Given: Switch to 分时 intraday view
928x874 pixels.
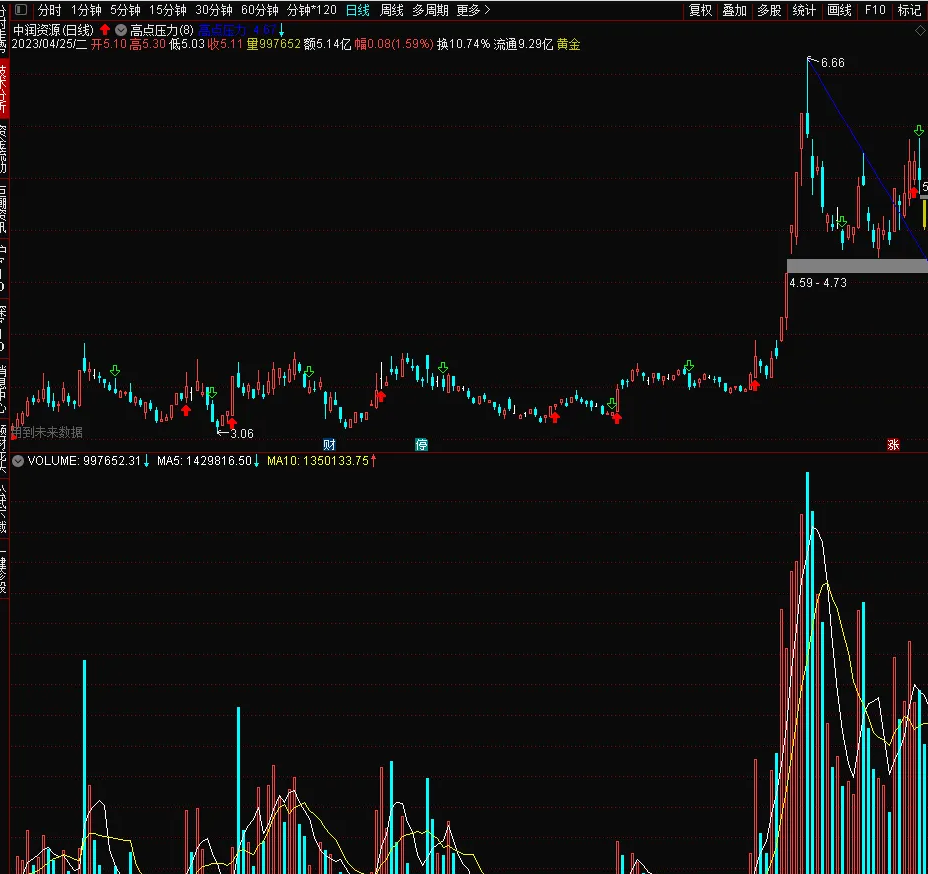Looking at the screenshot, I should (50, 10).
